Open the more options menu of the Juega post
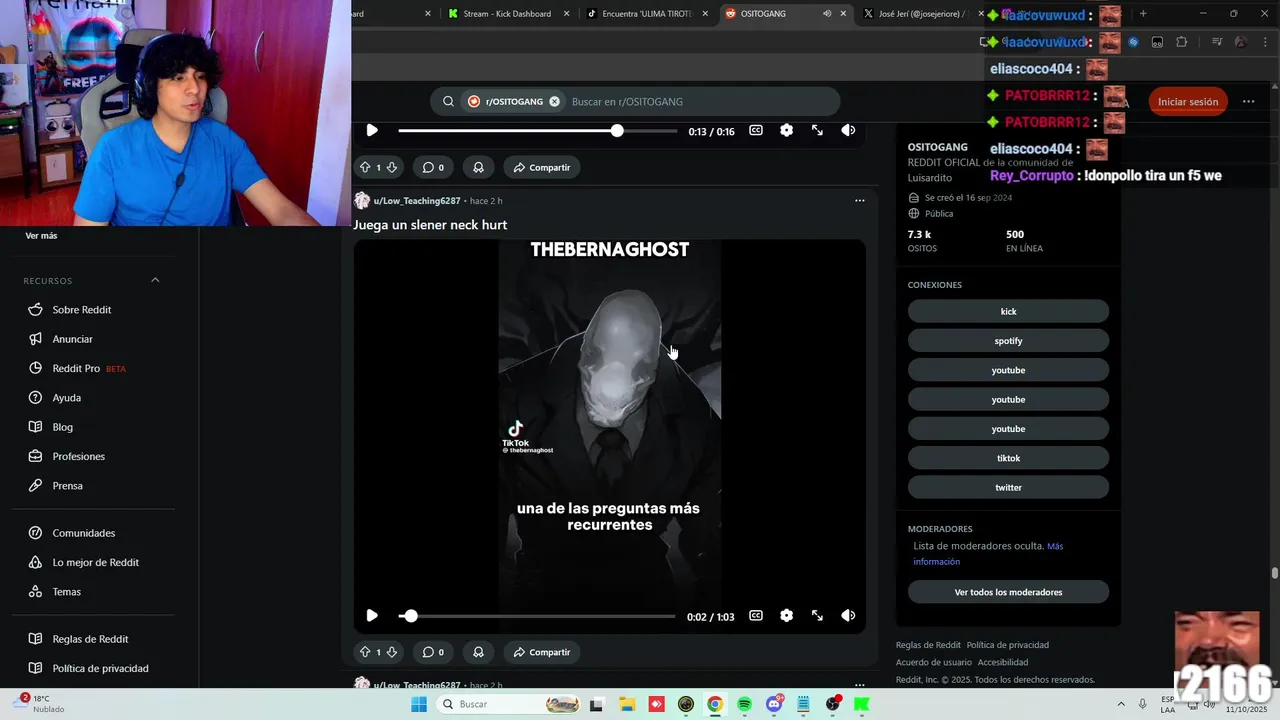This screenshot has width=1280, height=720. (x=859, y=201)
